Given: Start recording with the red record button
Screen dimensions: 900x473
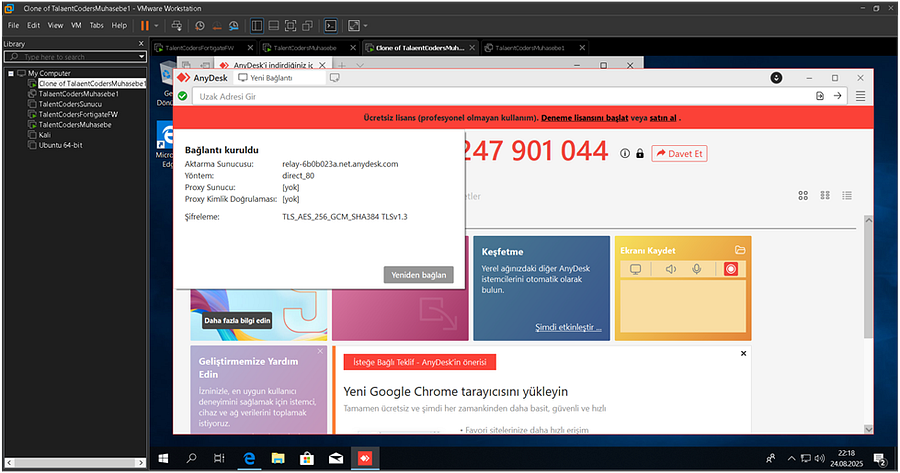Looking at the screenshot, I should (731, 269).
